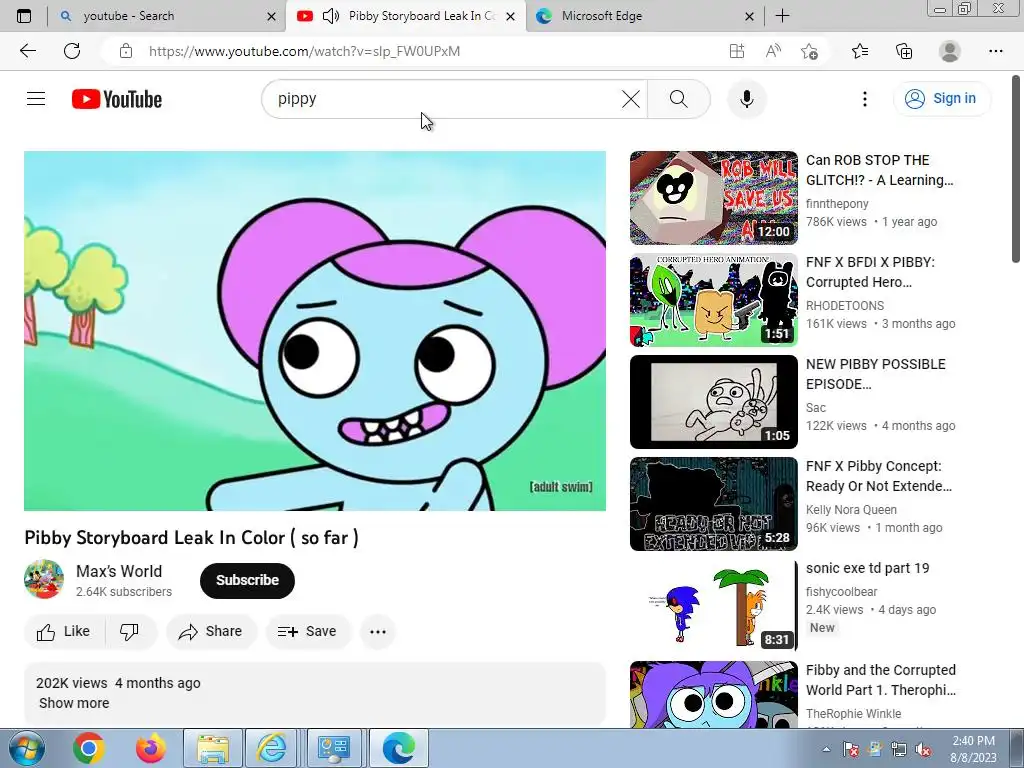Open more actions ellipsis below video

click(x=377, y=632)
